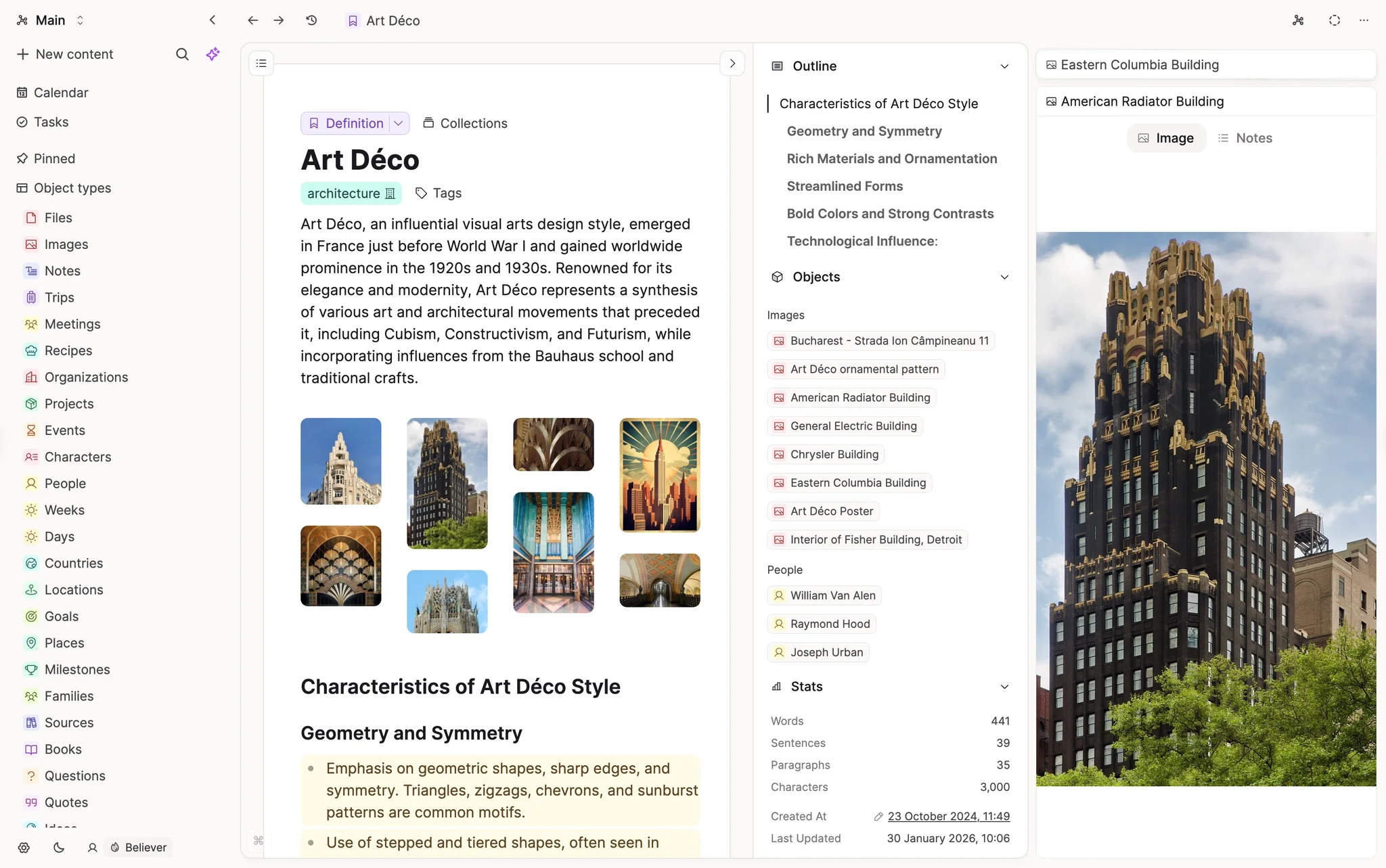Click the Art Déco poster thumbnail in the gallery
The image size is (1386, 868).
[x=660, y=474]
